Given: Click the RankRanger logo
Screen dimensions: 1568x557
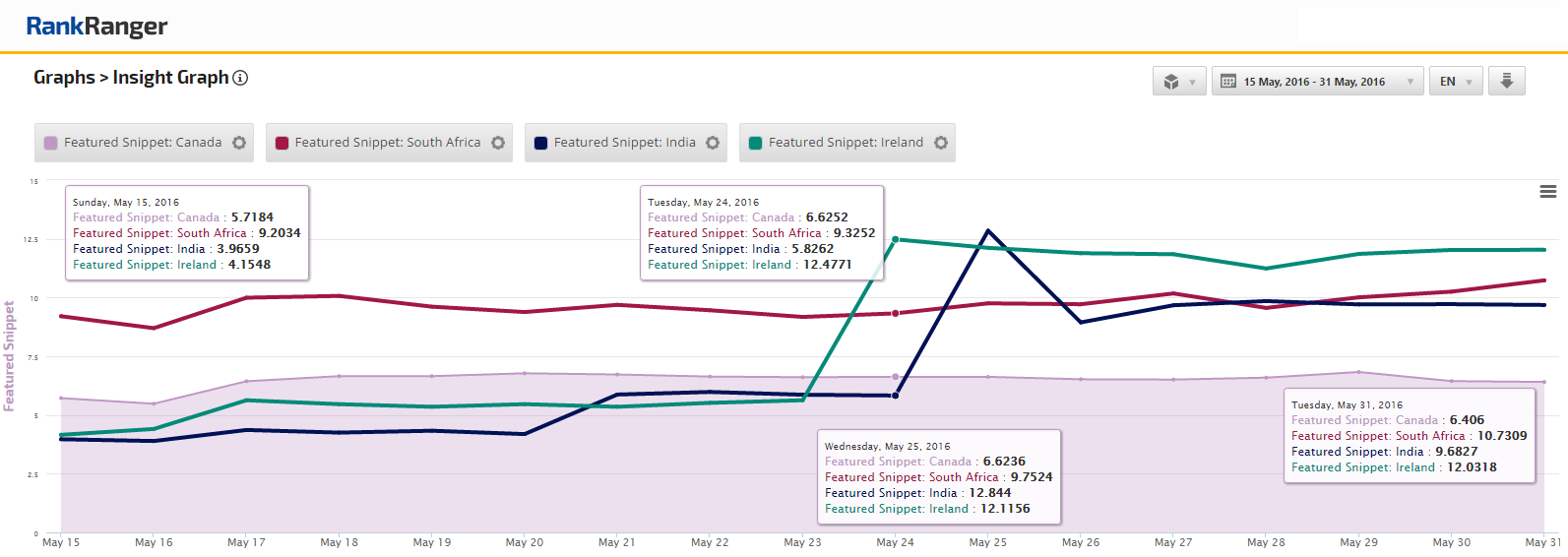Looking at the screenshot, I should [x=96, y=27].
